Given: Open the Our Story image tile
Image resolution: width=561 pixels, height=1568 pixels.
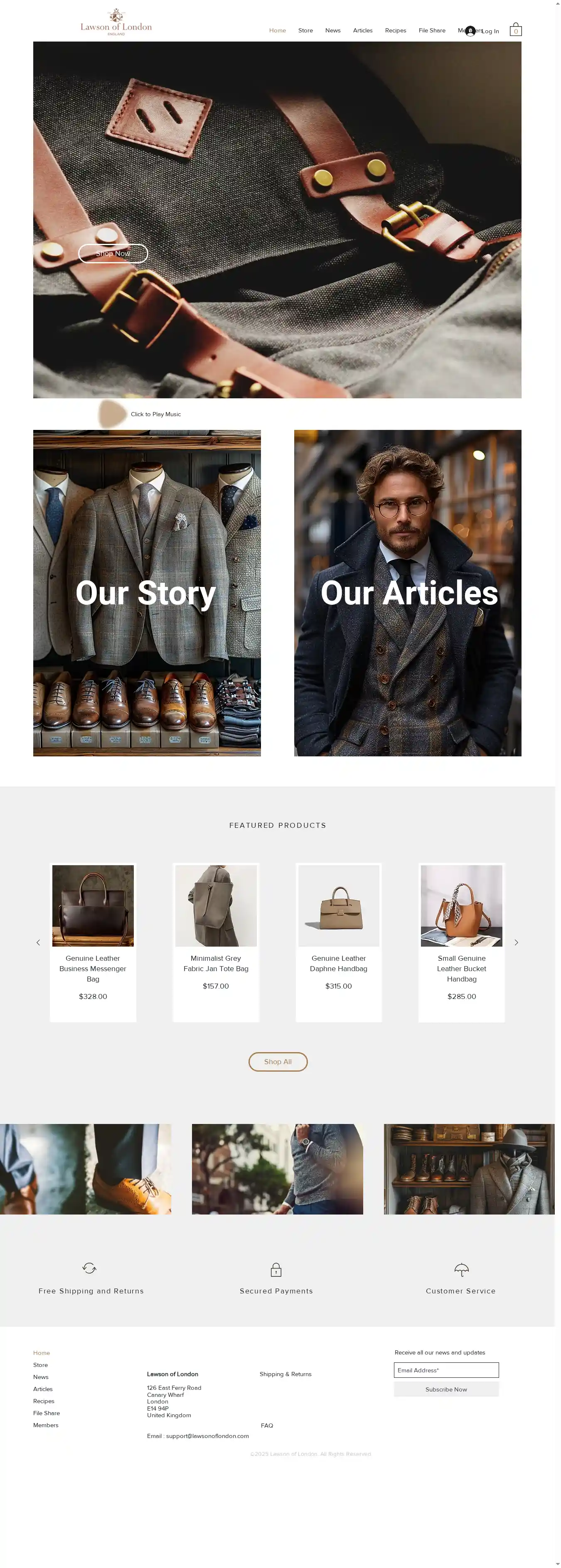Looking at the screenshot, I should (x=147, y=593).
